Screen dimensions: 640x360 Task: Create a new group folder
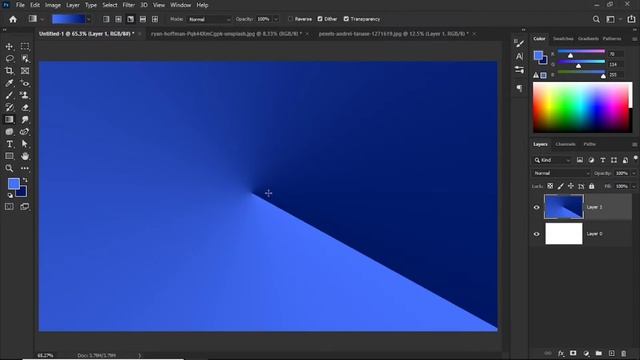[599, 353]
